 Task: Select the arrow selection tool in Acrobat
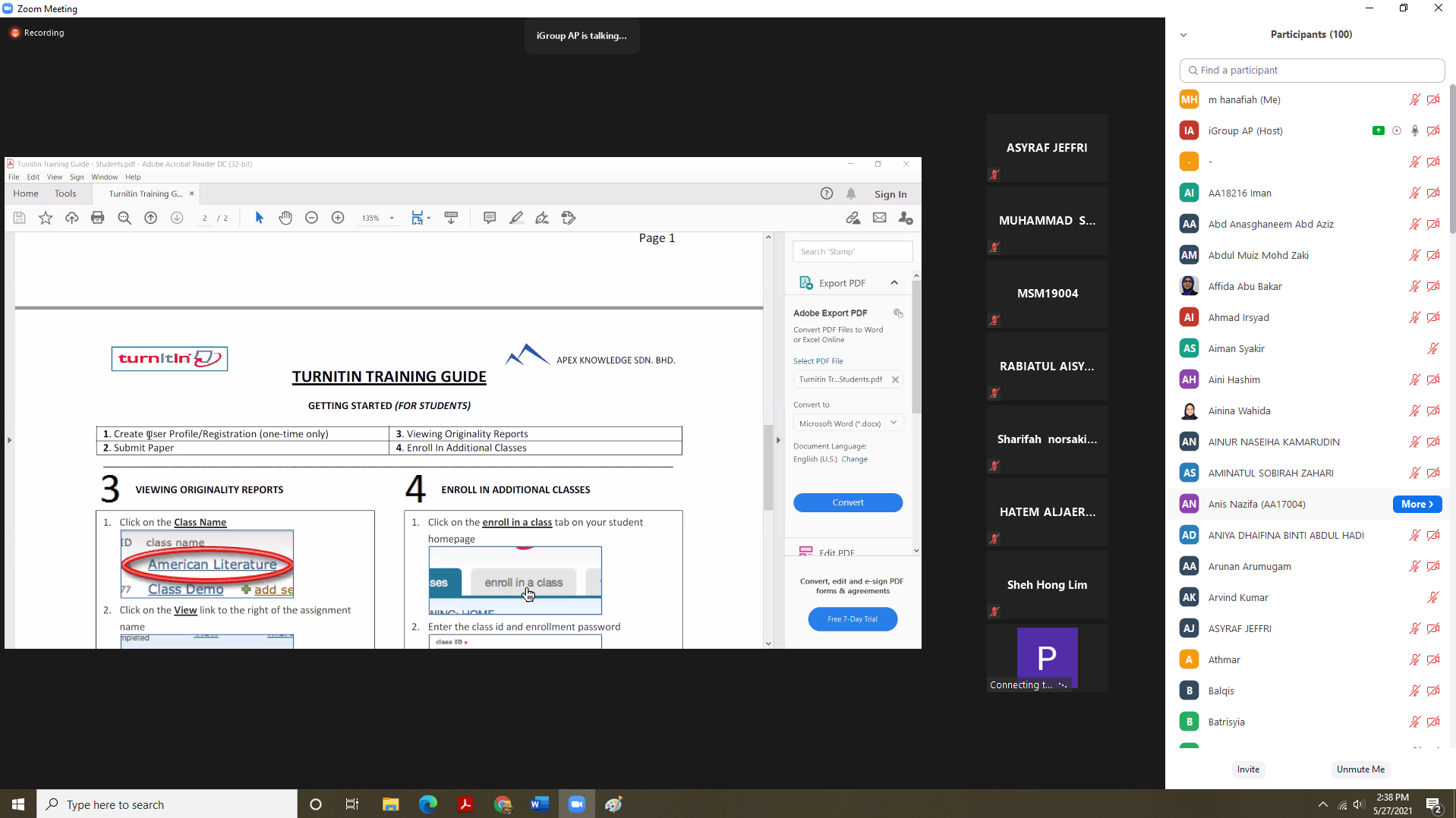click(x=259, y=218)
